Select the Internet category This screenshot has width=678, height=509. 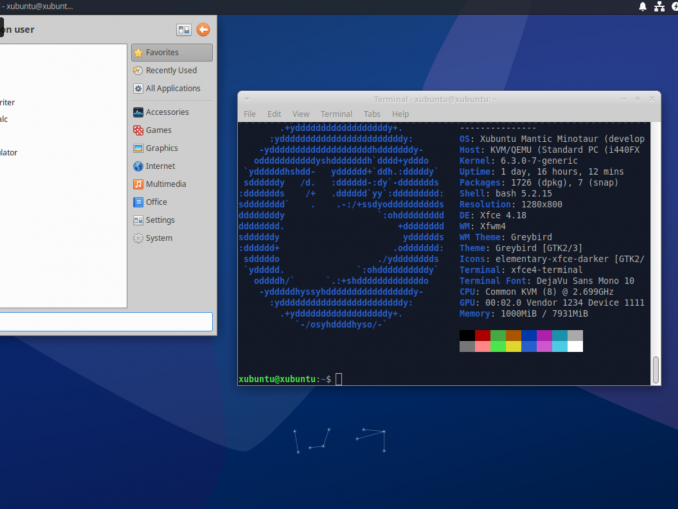point(160,166)
